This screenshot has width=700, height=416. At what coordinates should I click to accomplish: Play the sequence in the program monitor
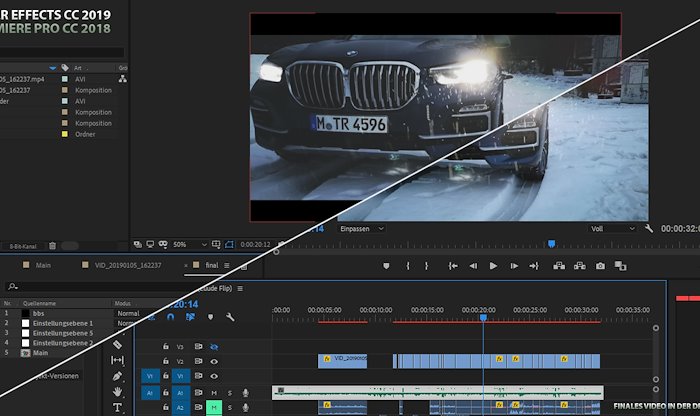(493, 266)
